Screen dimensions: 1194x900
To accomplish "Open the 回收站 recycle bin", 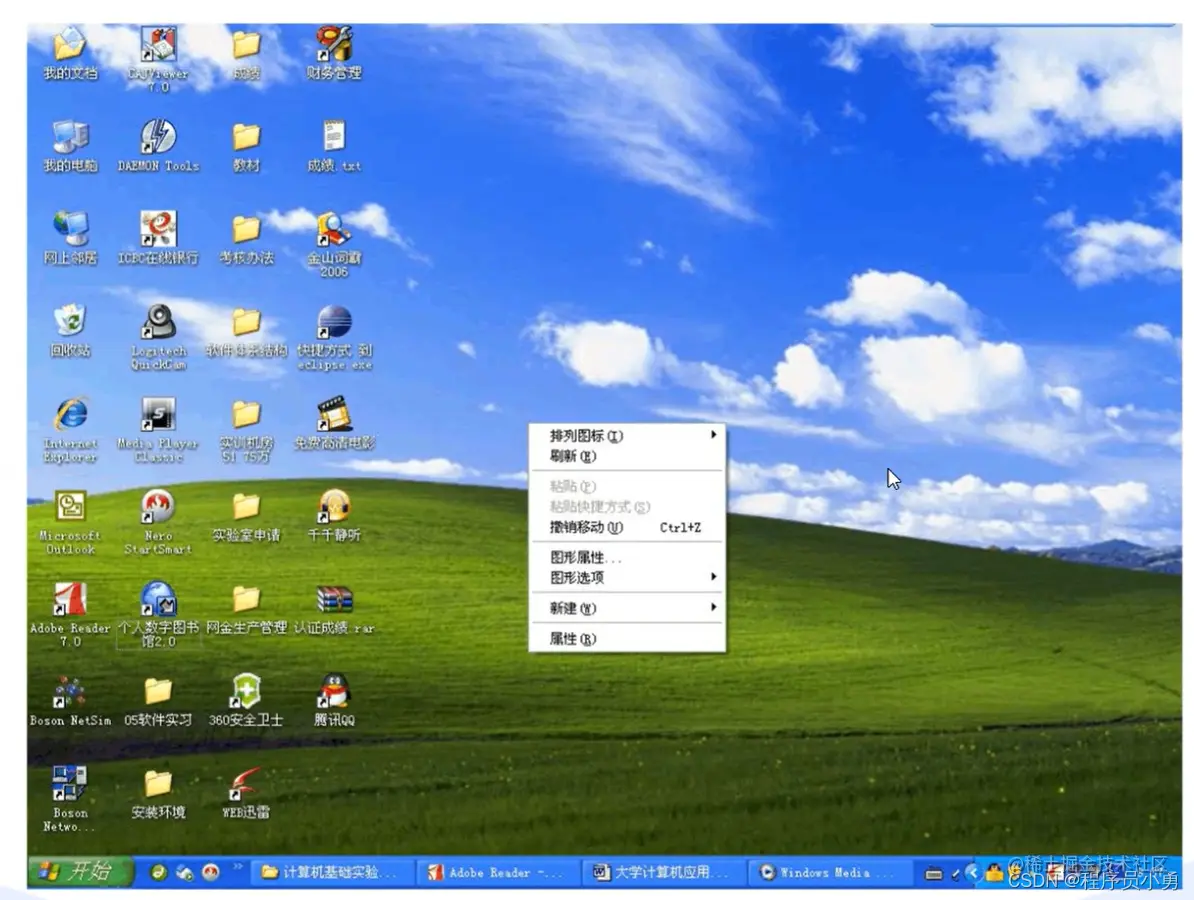I will (x=70, y=331).
